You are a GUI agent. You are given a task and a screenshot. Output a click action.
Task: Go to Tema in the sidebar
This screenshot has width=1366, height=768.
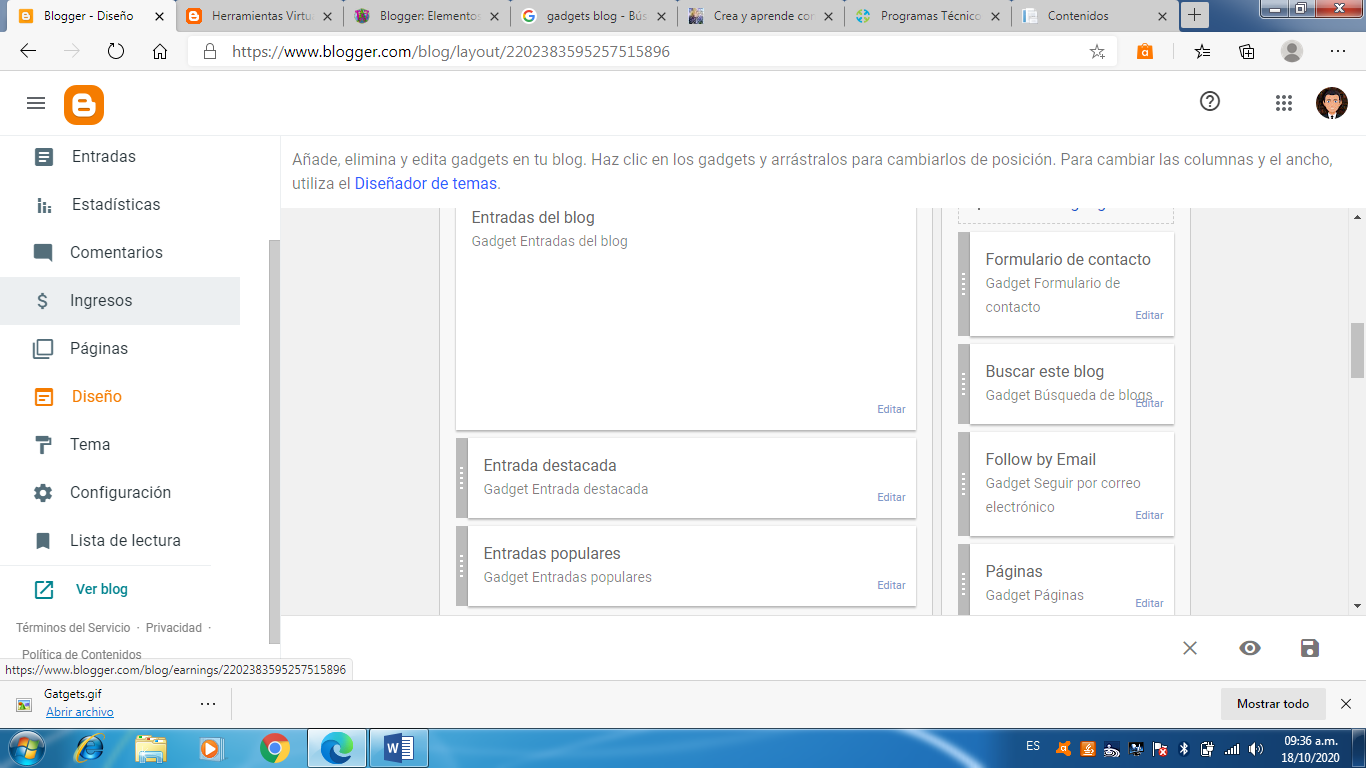[90, 445]
